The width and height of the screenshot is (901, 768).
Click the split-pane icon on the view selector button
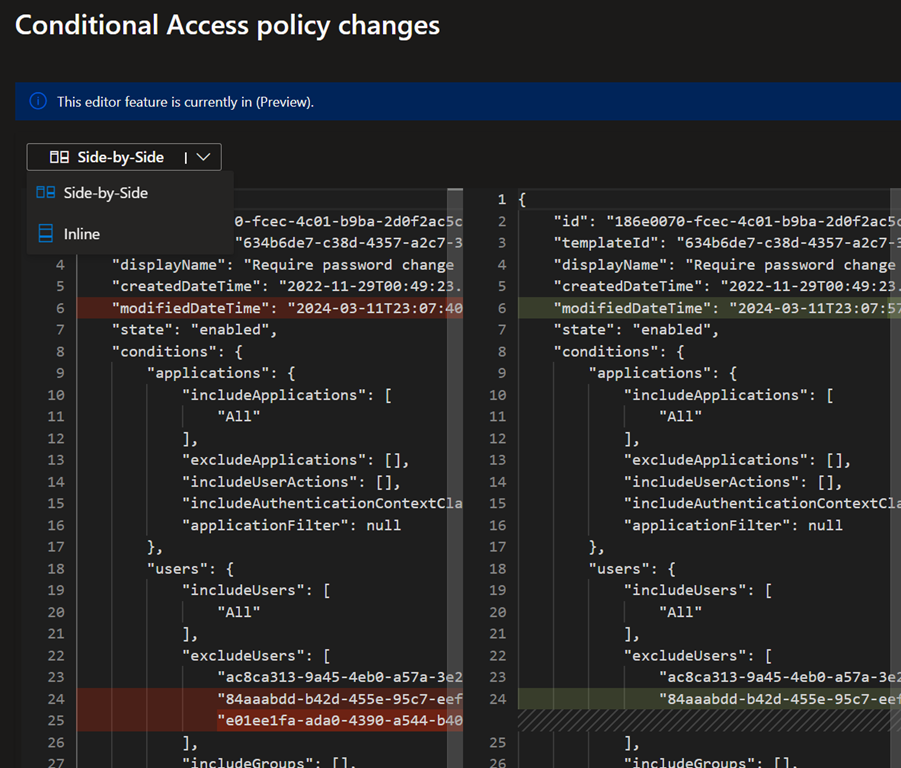coord(59,157)
